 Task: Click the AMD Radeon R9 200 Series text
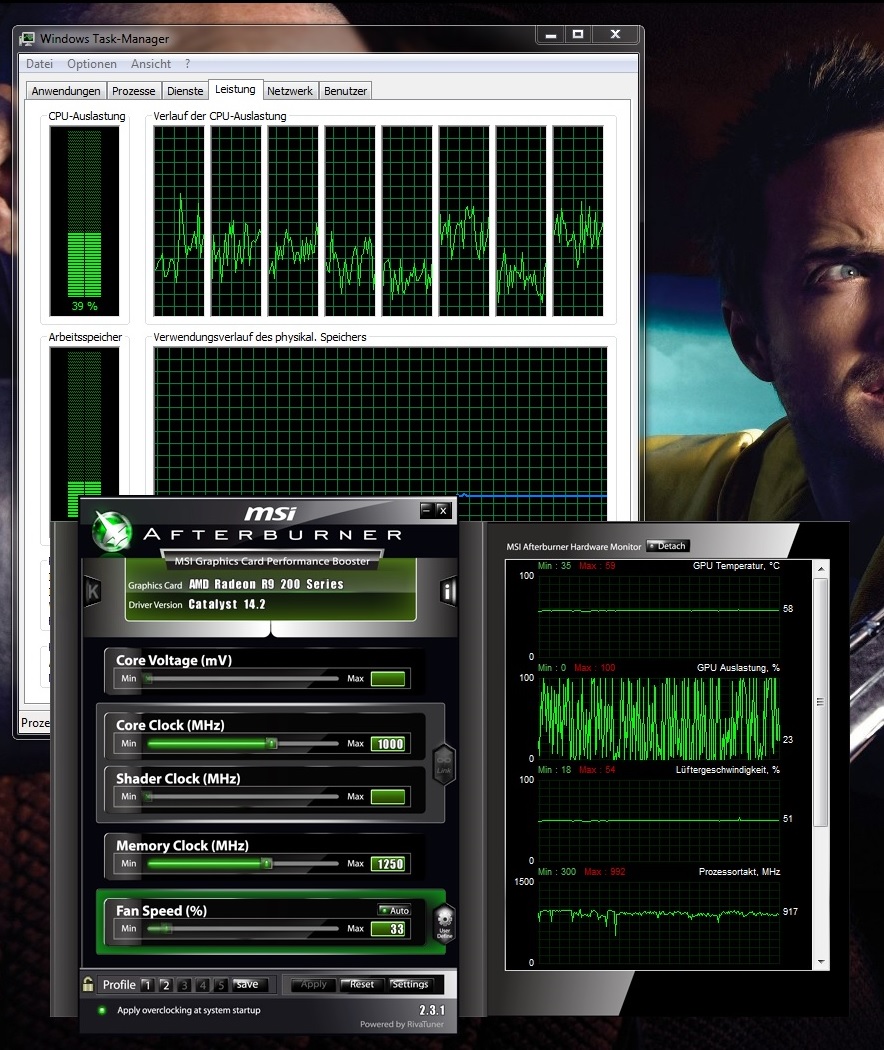point(266,584)
